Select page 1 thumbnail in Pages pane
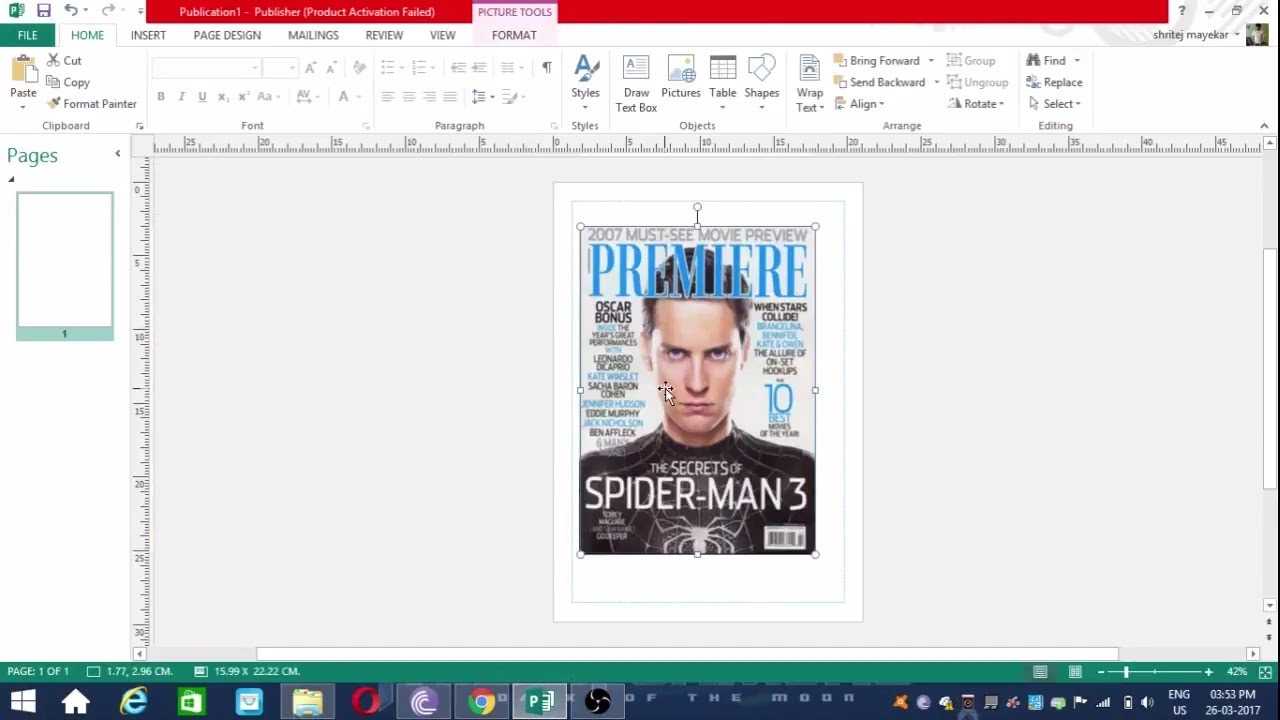 pyautogui.click(x=65, y=260)
